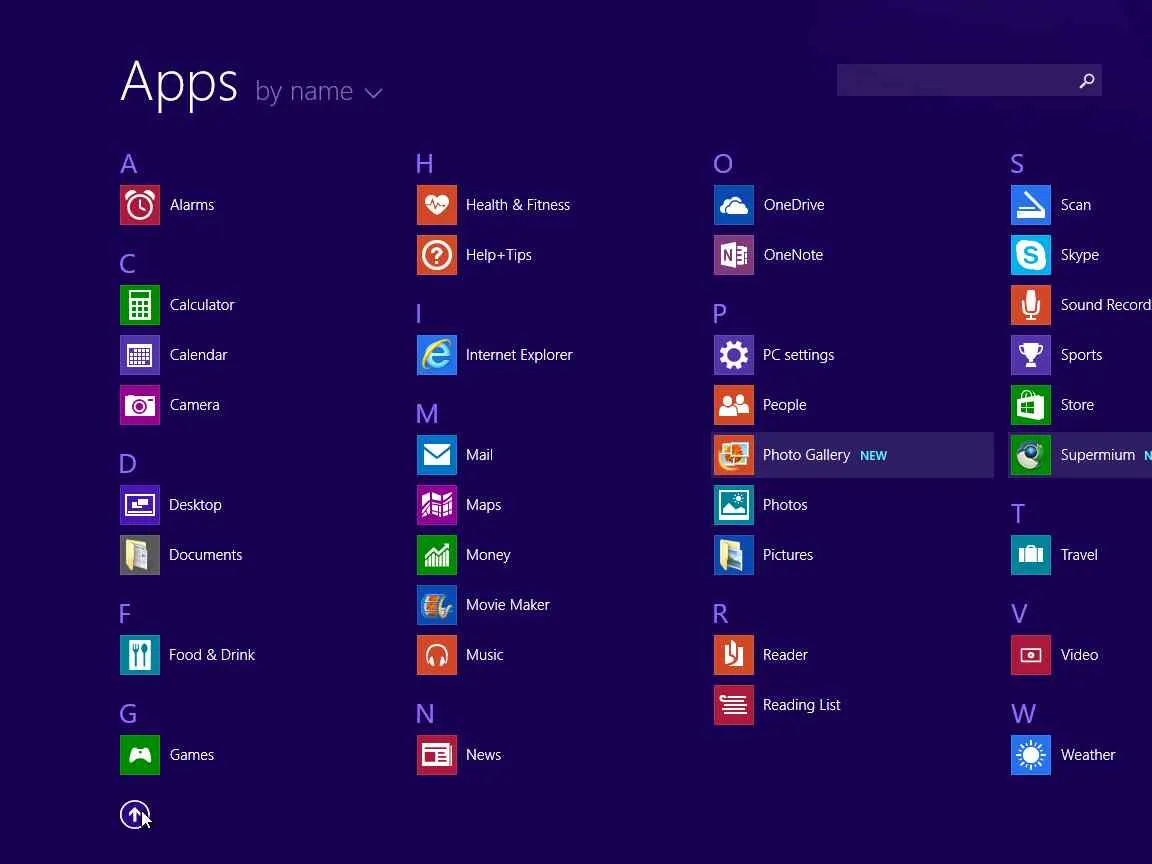Start the Camera app icon
1152x864 pixels.
point(140,405)
